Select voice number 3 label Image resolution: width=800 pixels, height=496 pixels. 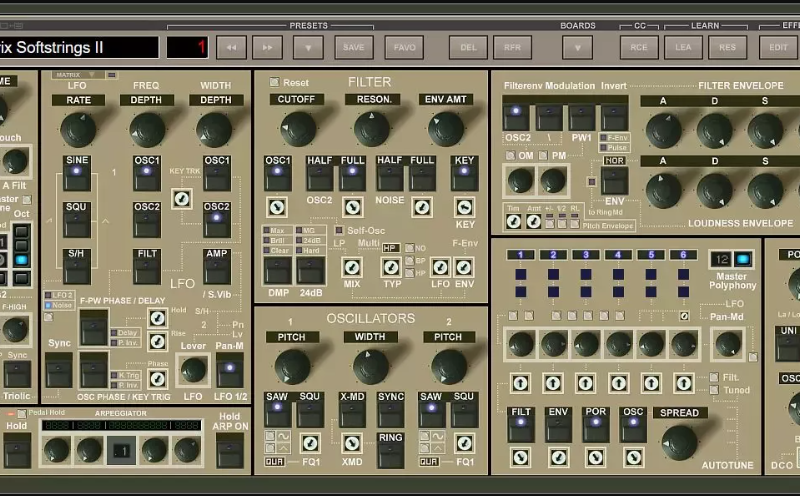coord(586,255)
